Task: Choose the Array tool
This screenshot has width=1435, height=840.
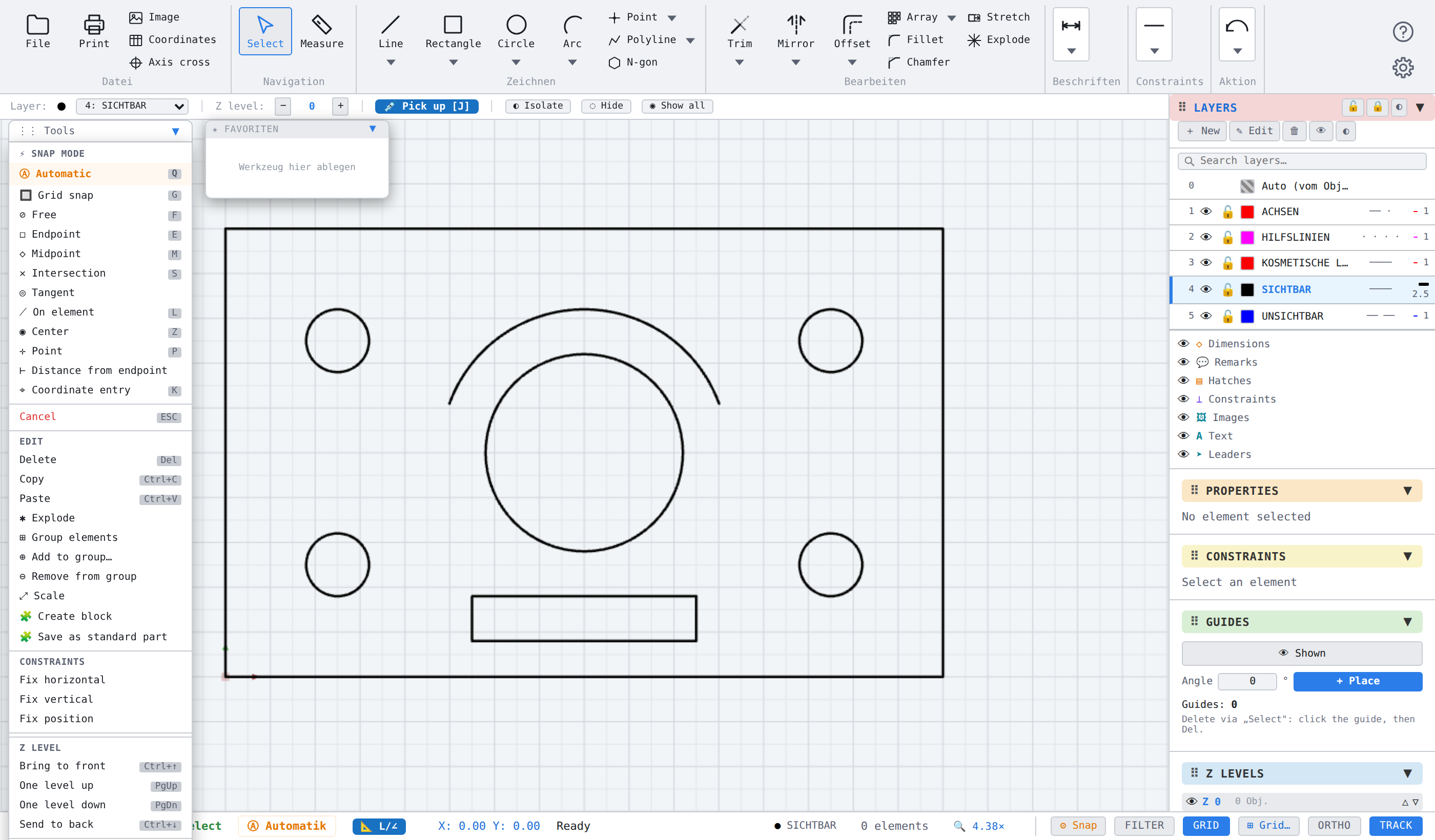Action: pyautogui.click(x=913, y=17)
